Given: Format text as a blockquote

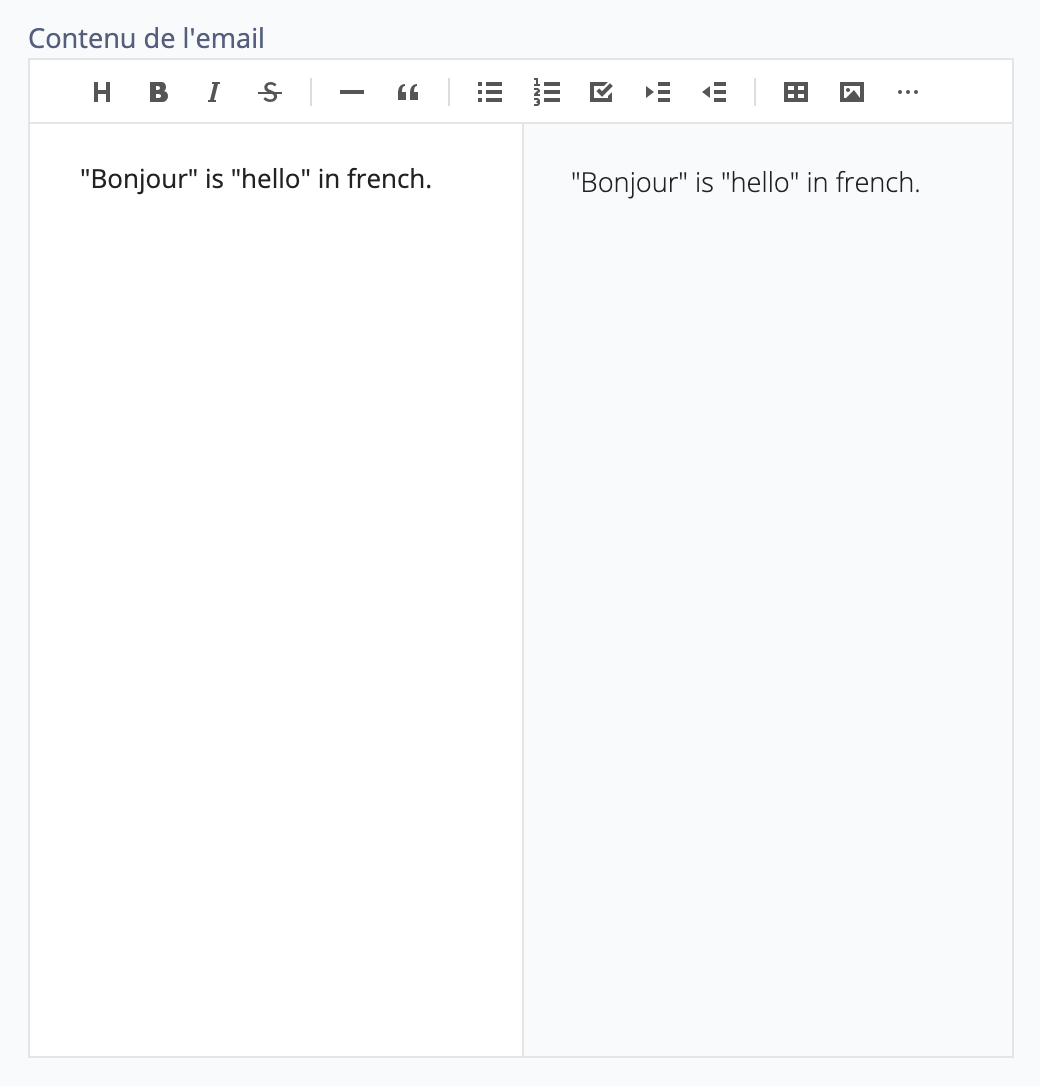Looking at the screenshot, I should (407, 91).
